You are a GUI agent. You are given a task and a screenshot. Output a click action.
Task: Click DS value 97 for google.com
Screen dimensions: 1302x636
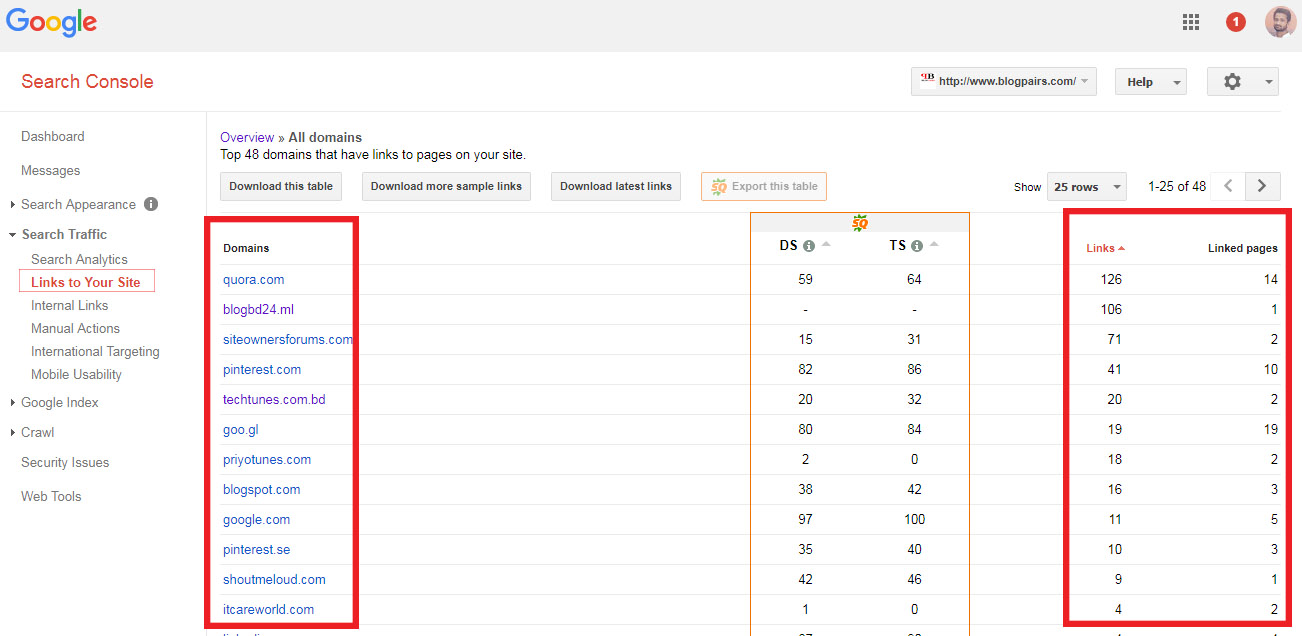coord(805,519)
